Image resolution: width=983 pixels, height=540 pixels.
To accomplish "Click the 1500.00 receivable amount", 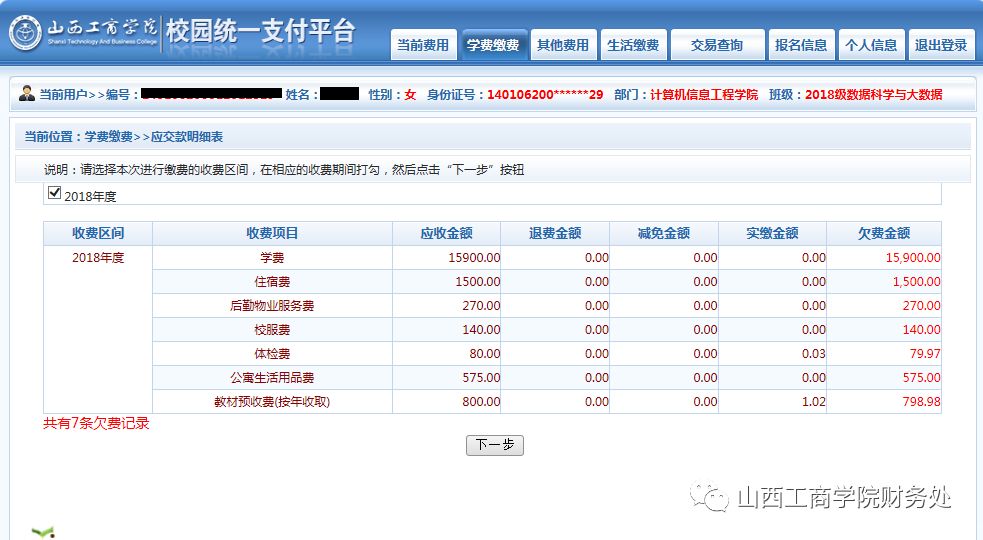I will click(x=478, y=282).
